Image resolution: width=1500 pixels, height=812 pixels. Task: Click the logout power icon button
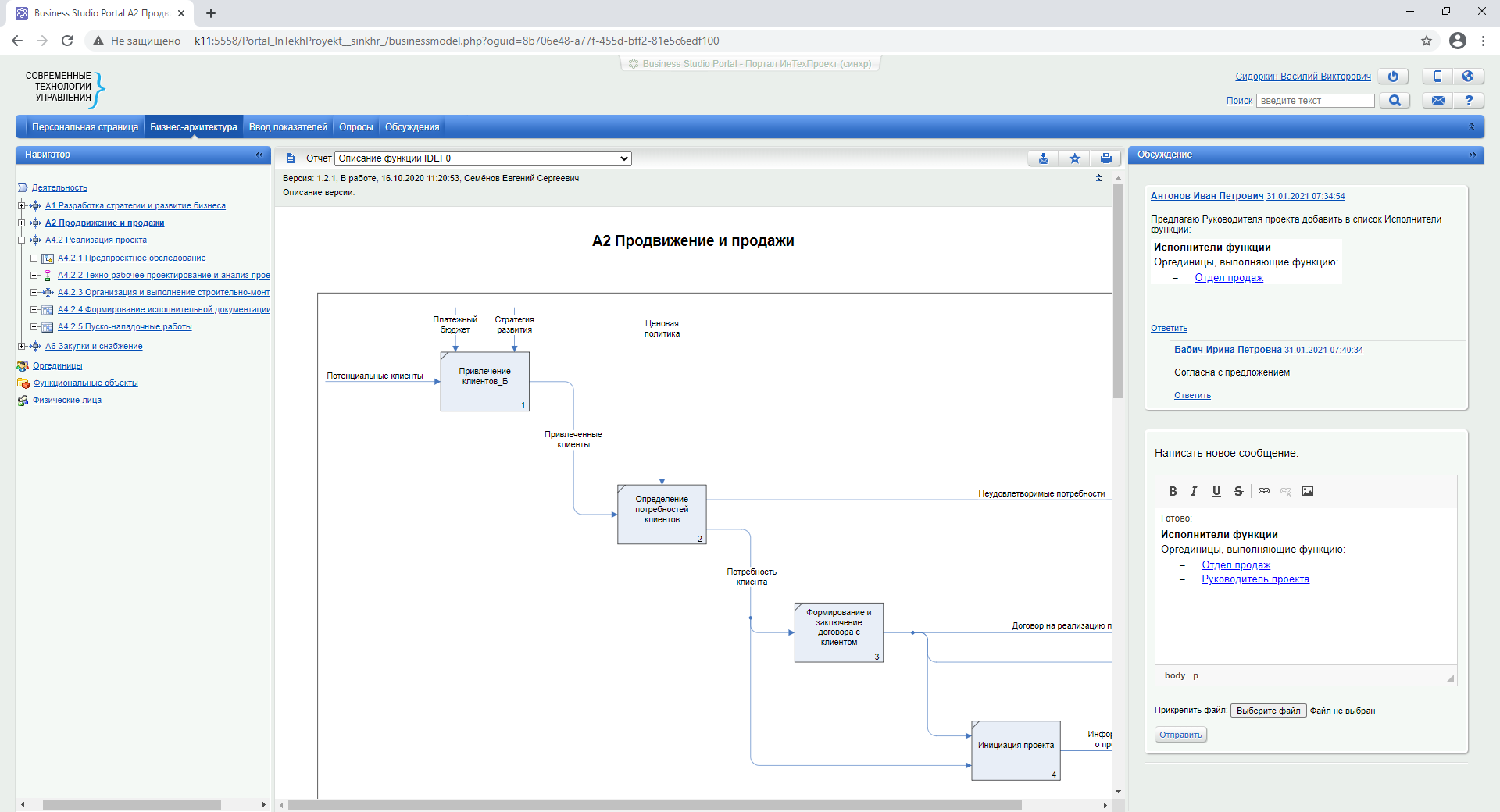[x=1393, y=77]
